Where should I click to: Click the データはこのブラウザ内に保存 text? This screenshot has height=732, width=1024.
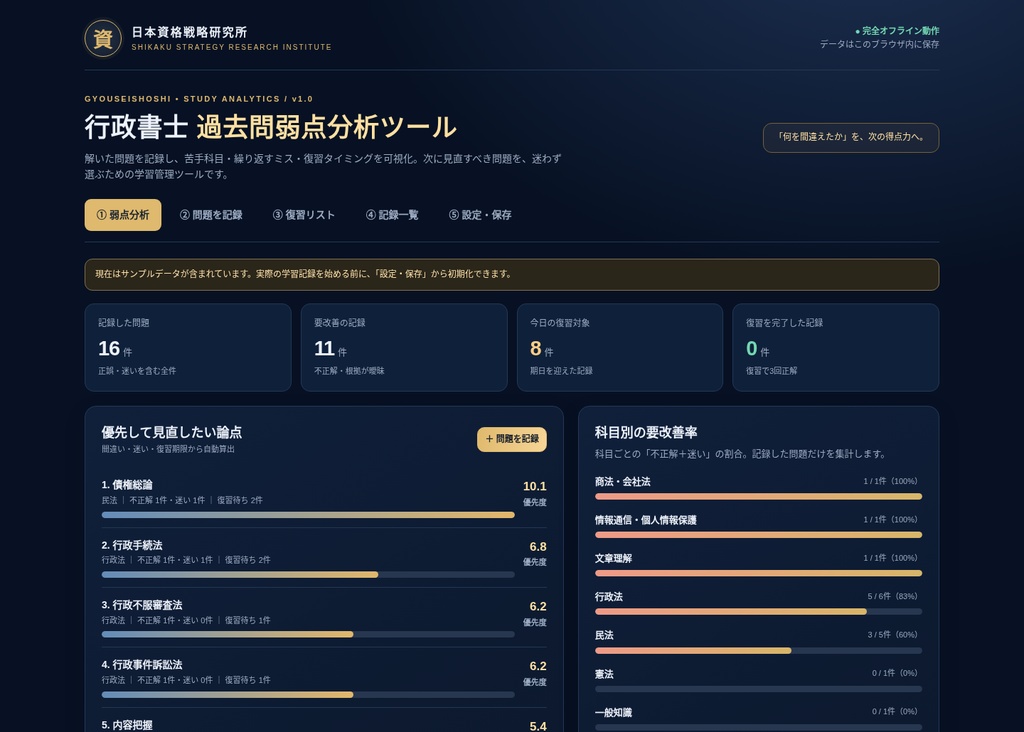880,44
